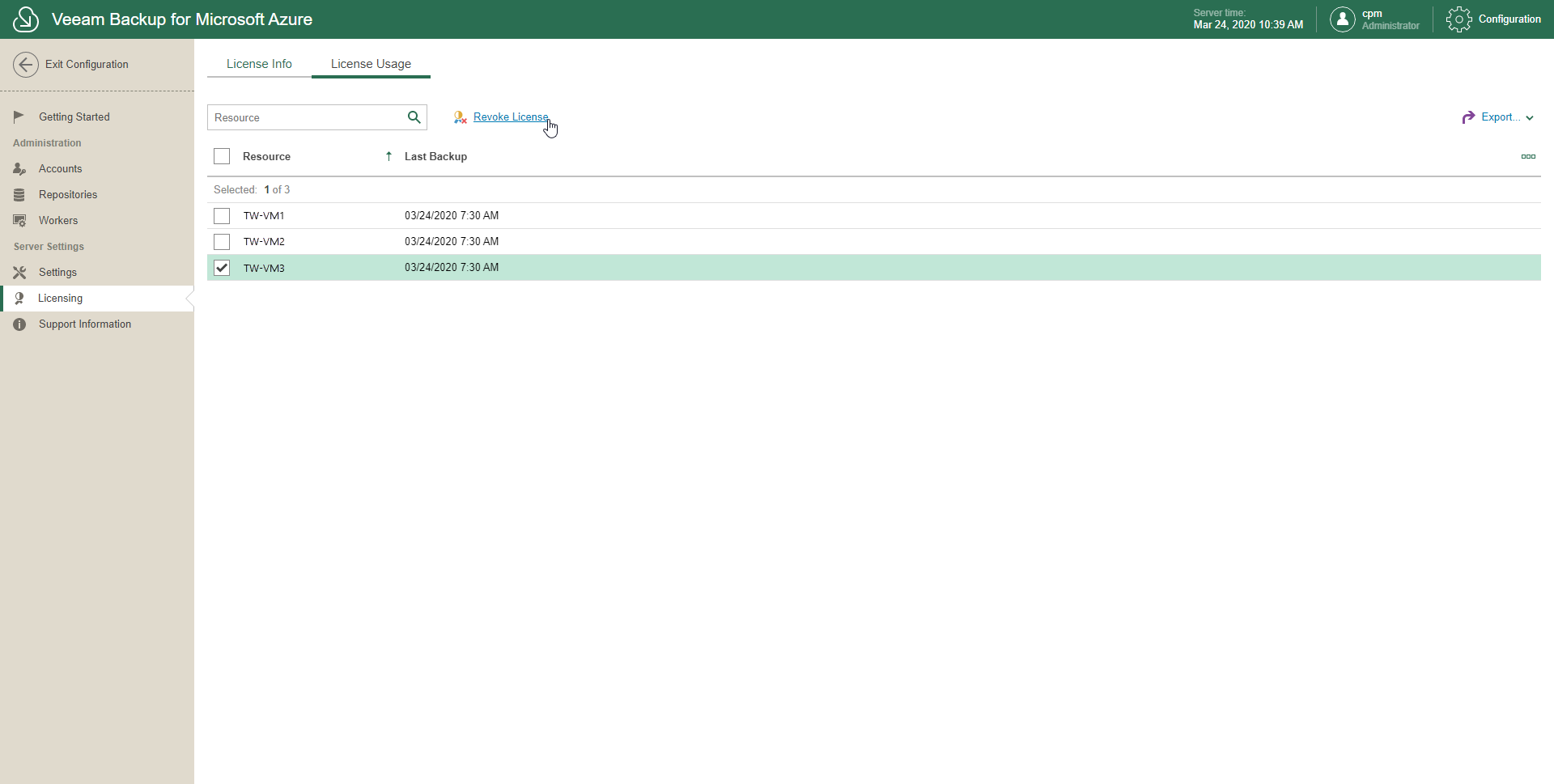This screenshot has height=784, width=1554.
Task: Open Workers in the sidebar
Action: 58,220
